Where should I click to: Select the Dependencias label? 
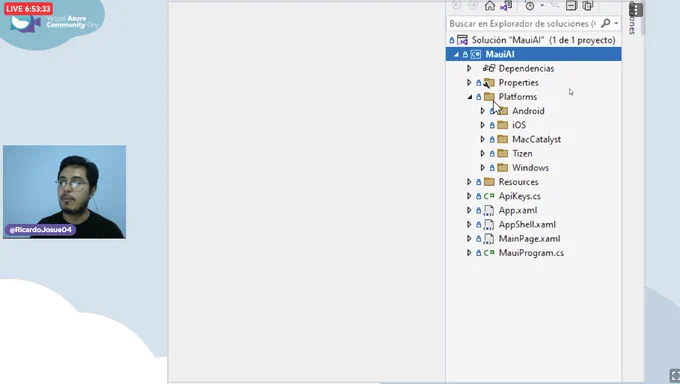tap(526, 69)
